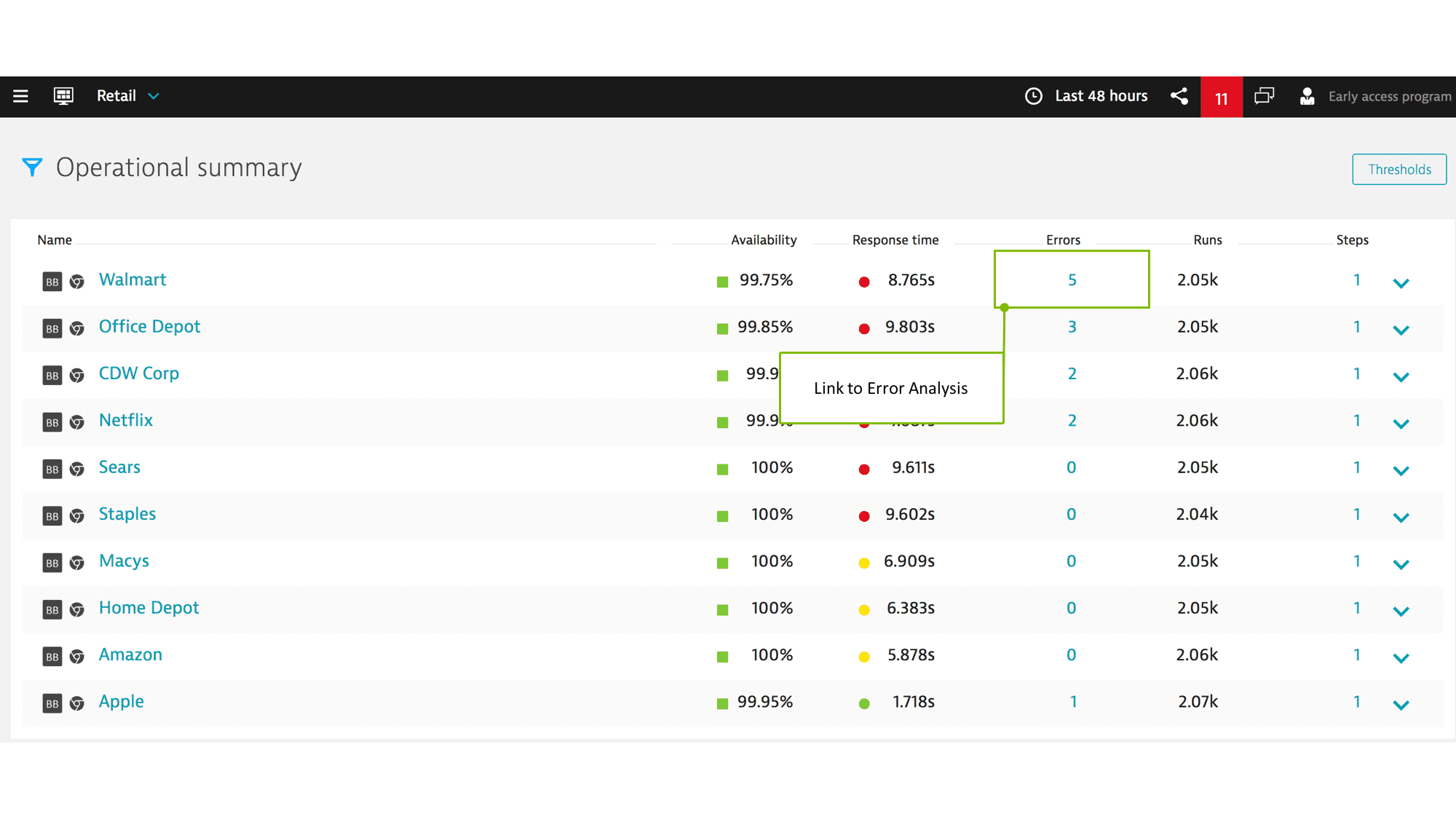Click the BB icon in Office Depot row
Image resolution: width=1456 pixels, height=819 pixels.
[52, 328]
